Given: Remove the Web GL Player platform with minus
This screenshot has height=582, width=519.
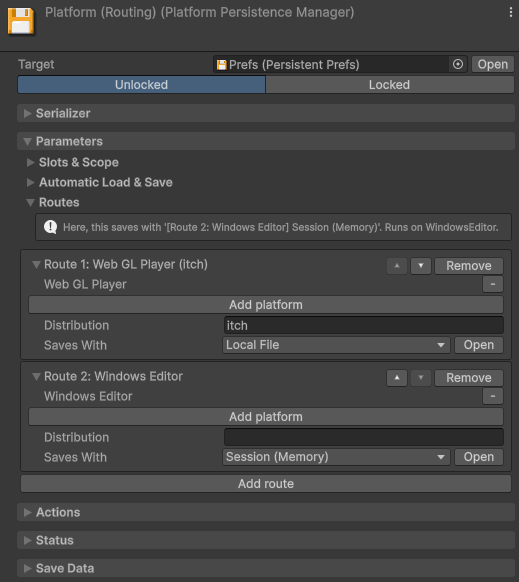Looking at the screenshot, I should tap(493, 284).
